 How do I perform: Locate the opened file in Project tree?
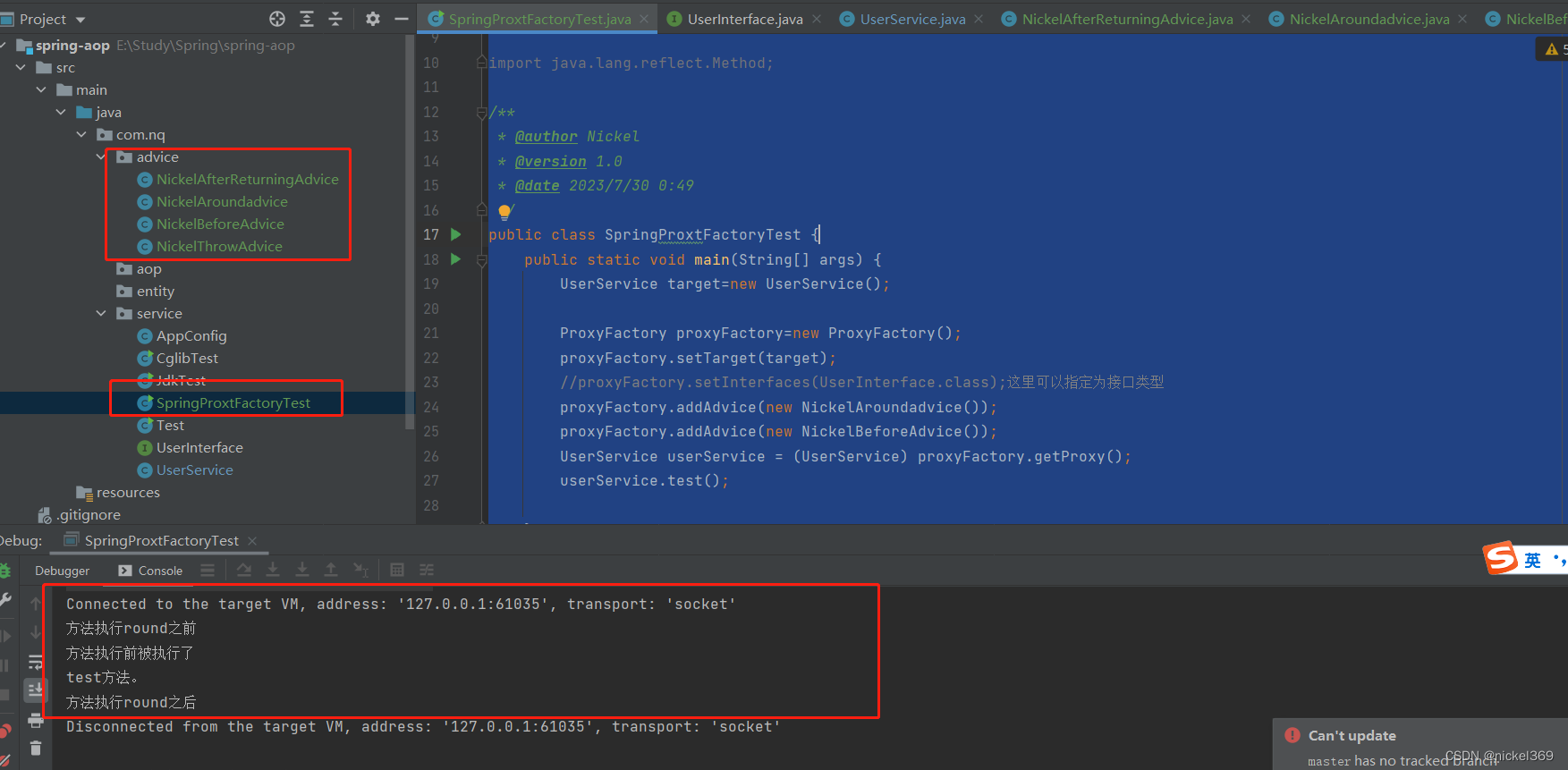click(277, 19)
